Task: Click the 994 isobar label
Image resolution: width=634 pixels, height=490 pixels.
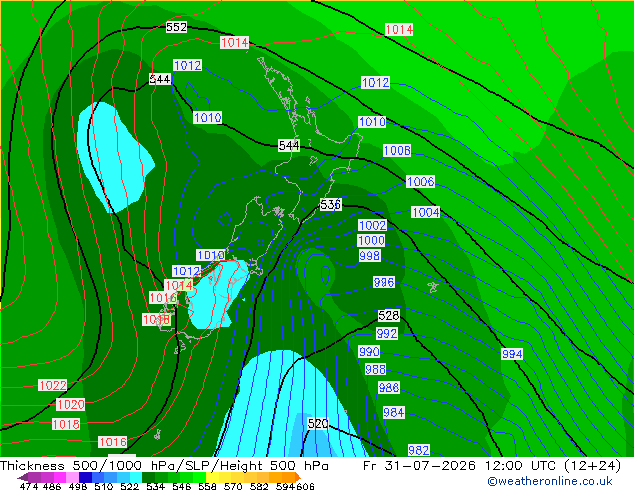Action: point(512,354)
